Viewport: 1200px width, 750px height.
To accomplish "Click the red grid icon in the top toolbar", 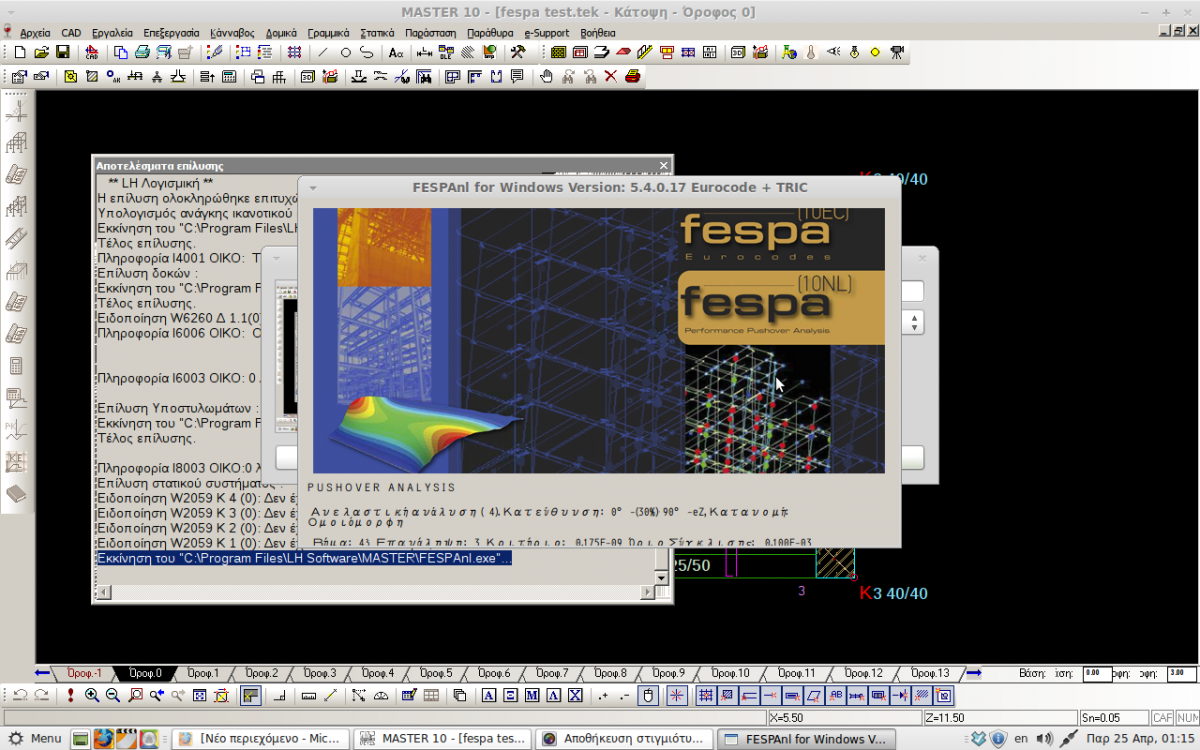I will point(294,52).
